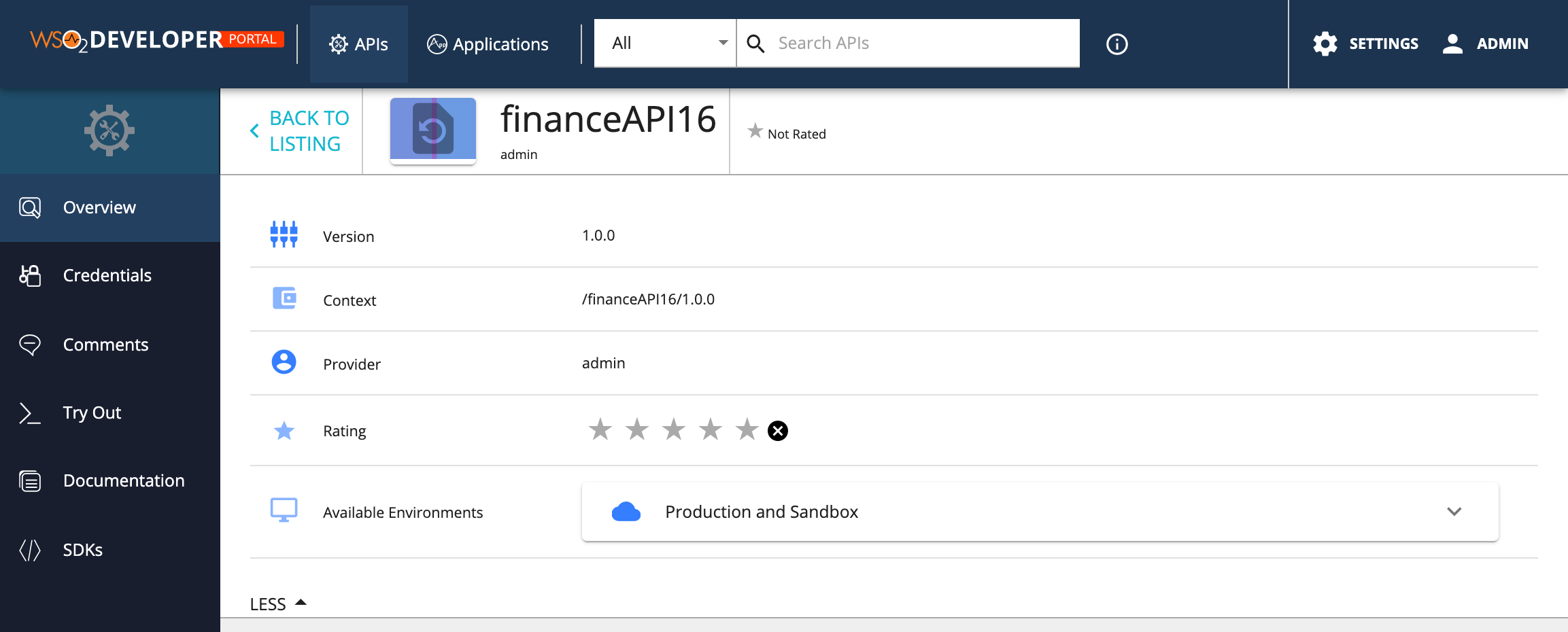Image resolution: width=1568 pixels, height=632 pixels.
Task: Open the ADMIN user menu
Action: [1486, 43]
